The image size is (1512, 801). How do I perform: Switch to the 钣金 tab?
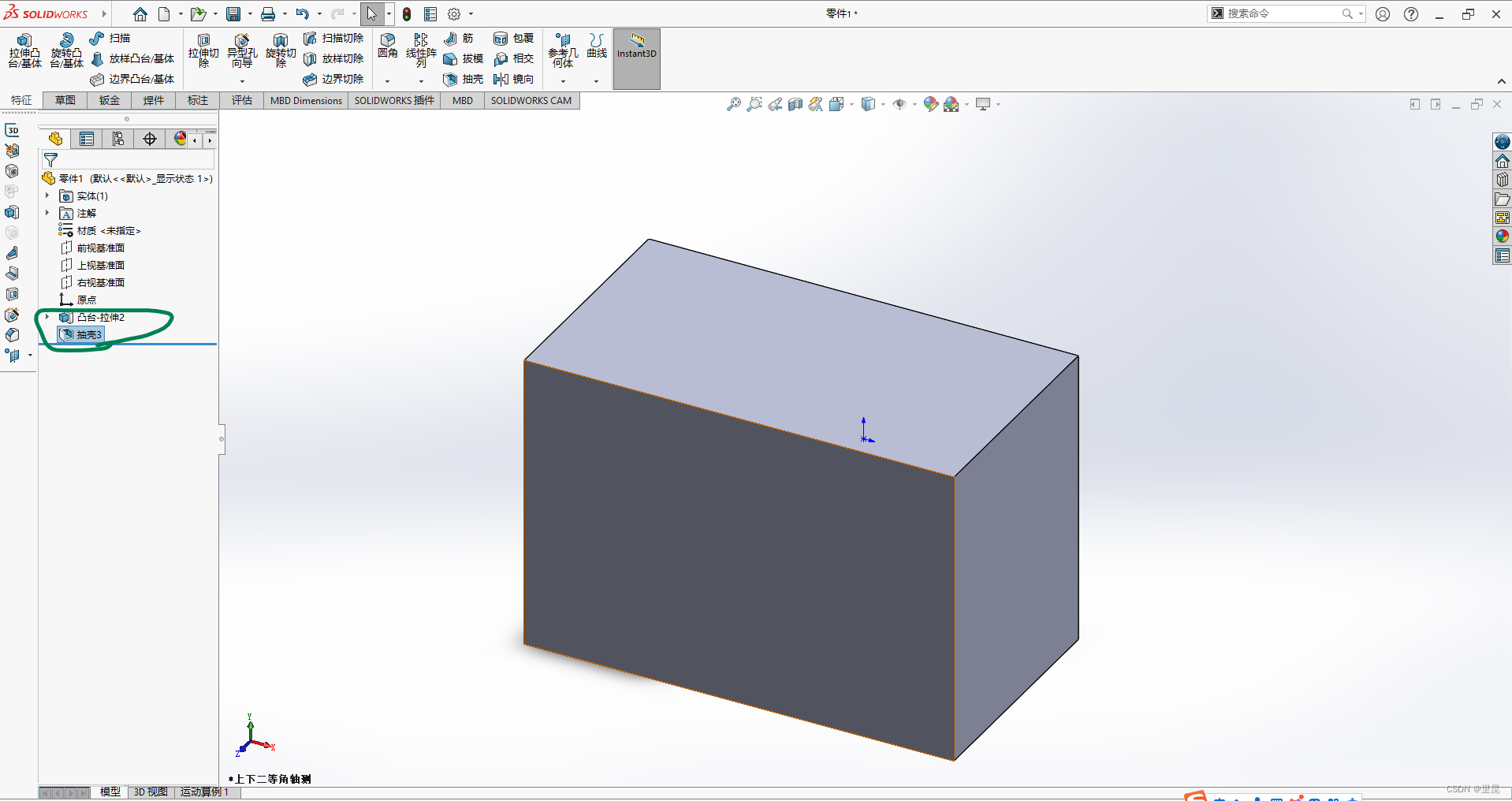tap(110, 100)
